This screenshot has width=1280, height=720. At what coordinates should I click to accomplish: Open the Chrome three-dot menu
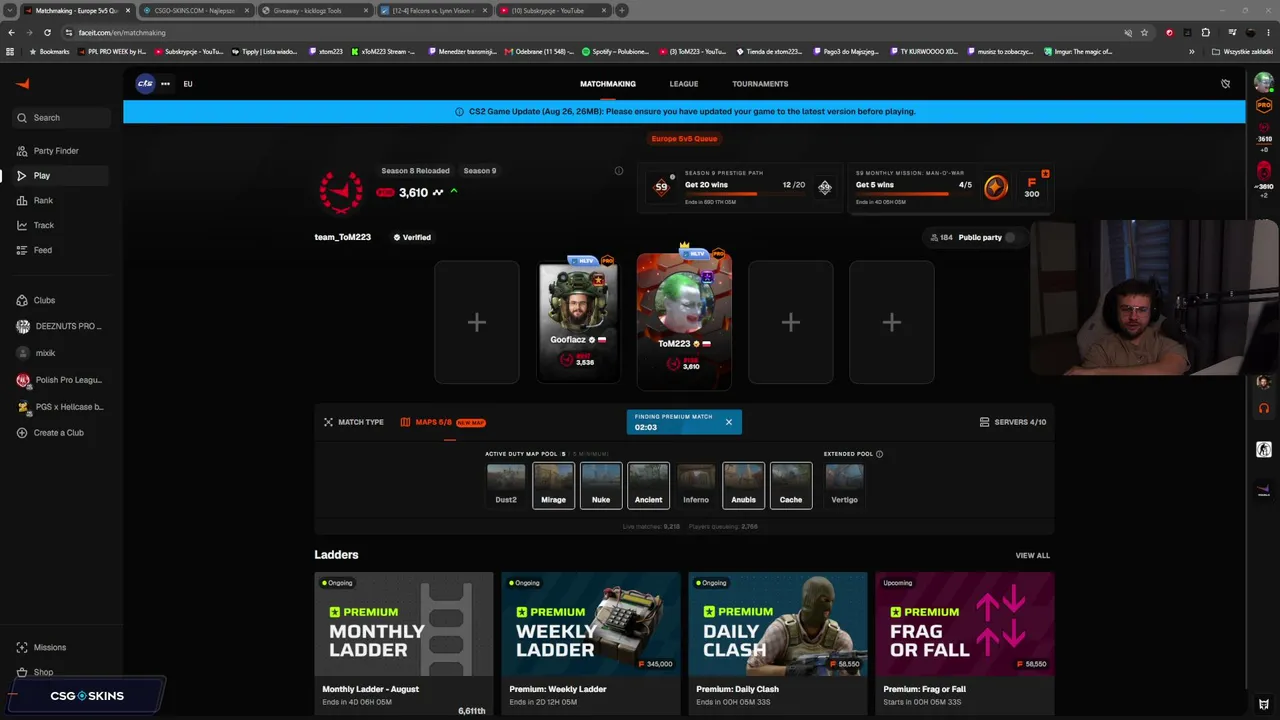(x=1269, y=32)
